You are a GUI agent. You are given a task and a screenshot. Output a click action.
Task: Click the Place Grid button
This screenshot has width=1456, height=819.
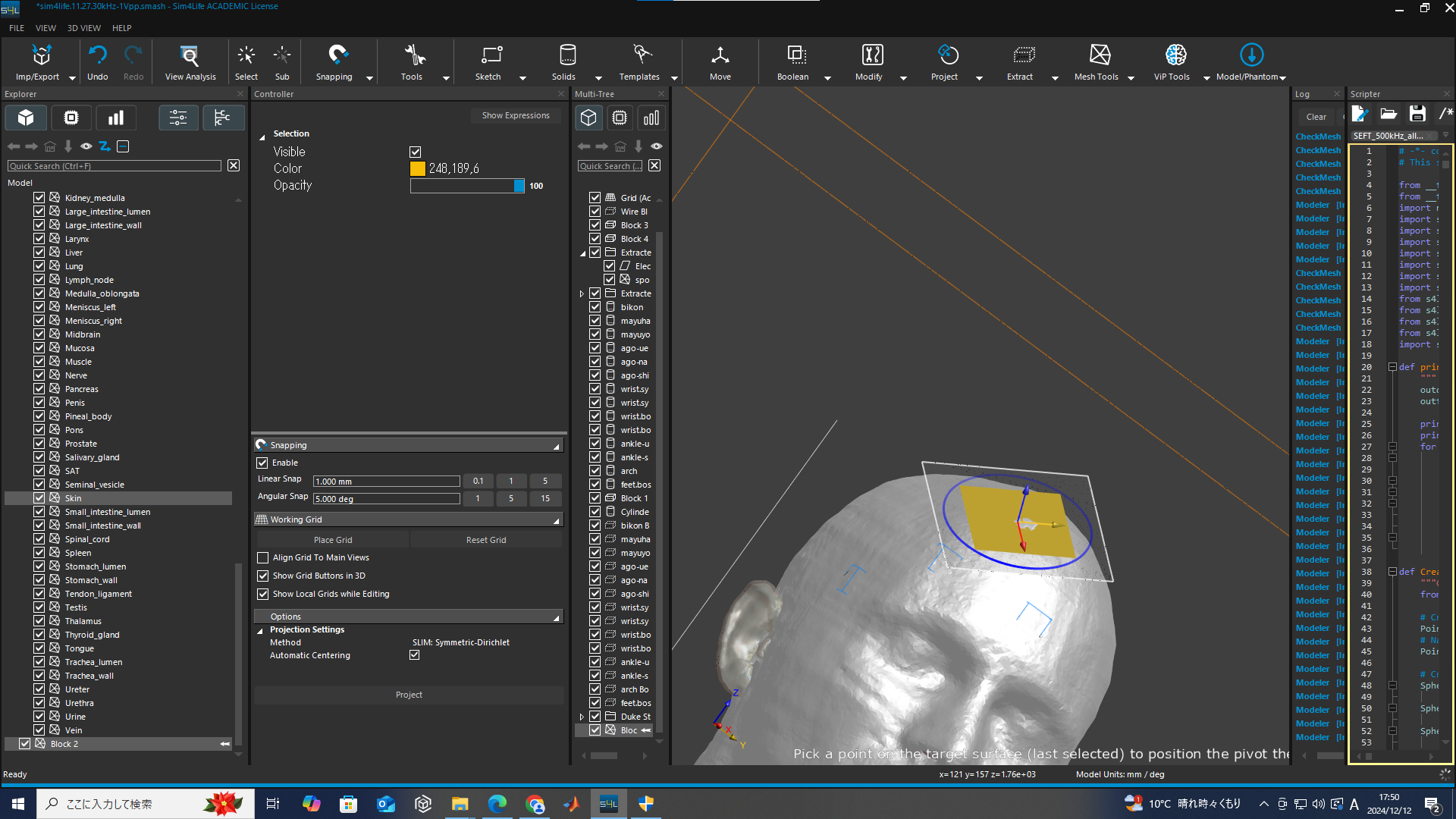point(333,540)
